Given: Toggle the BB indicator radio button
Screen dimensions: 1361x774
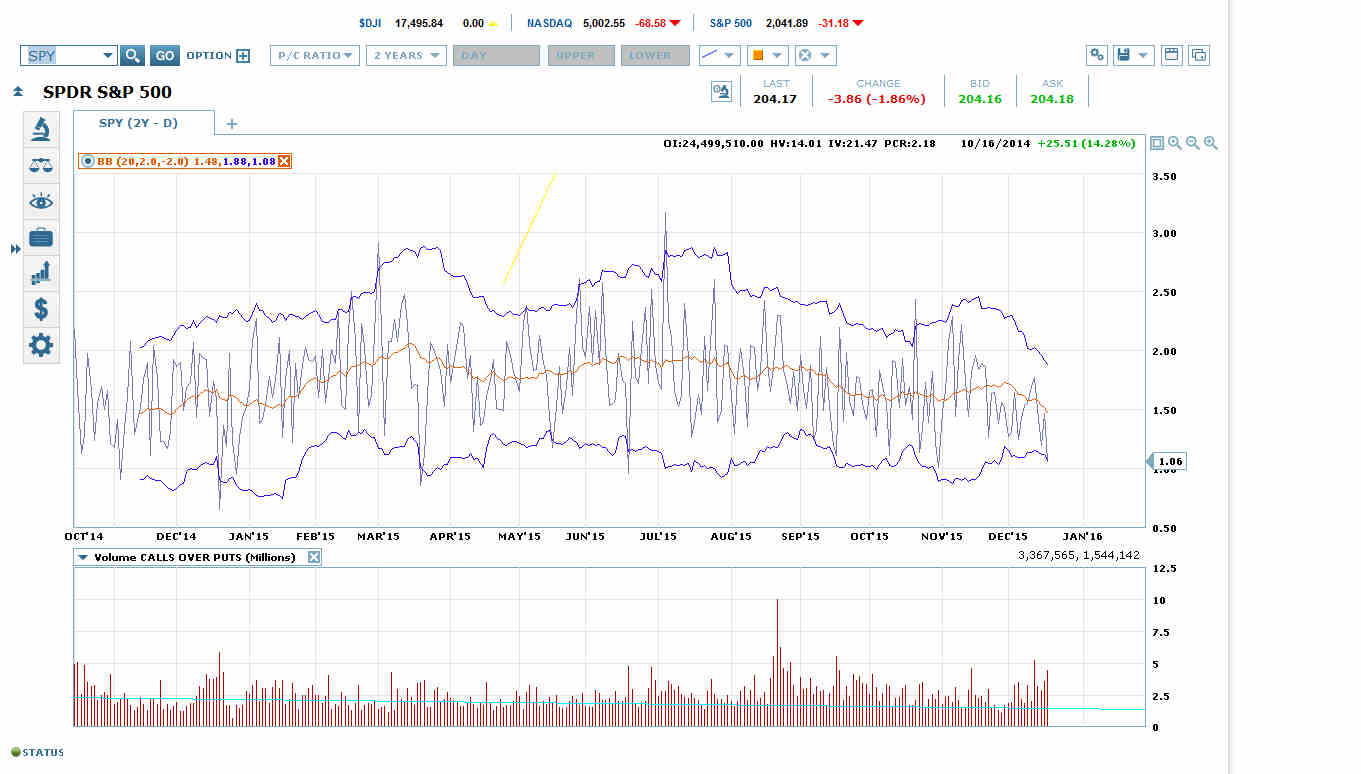Looking at the screenshot, I should (x=88, y=161).
